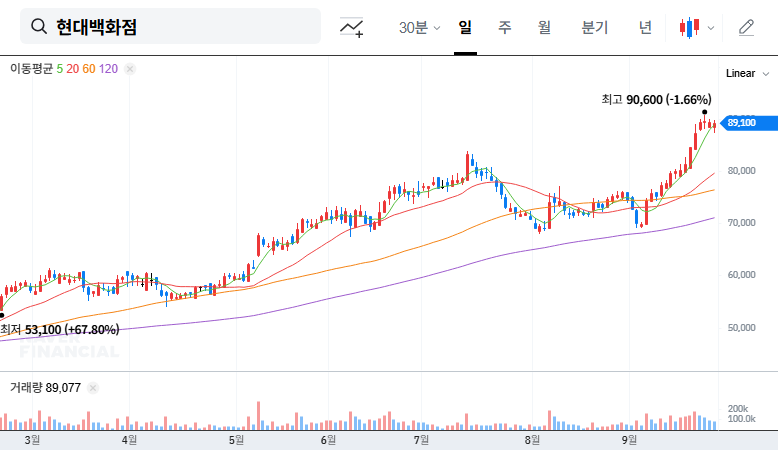Click the 50,000 price axis label
The width and height of the screenshot is (778, 450).
[741, 327]
